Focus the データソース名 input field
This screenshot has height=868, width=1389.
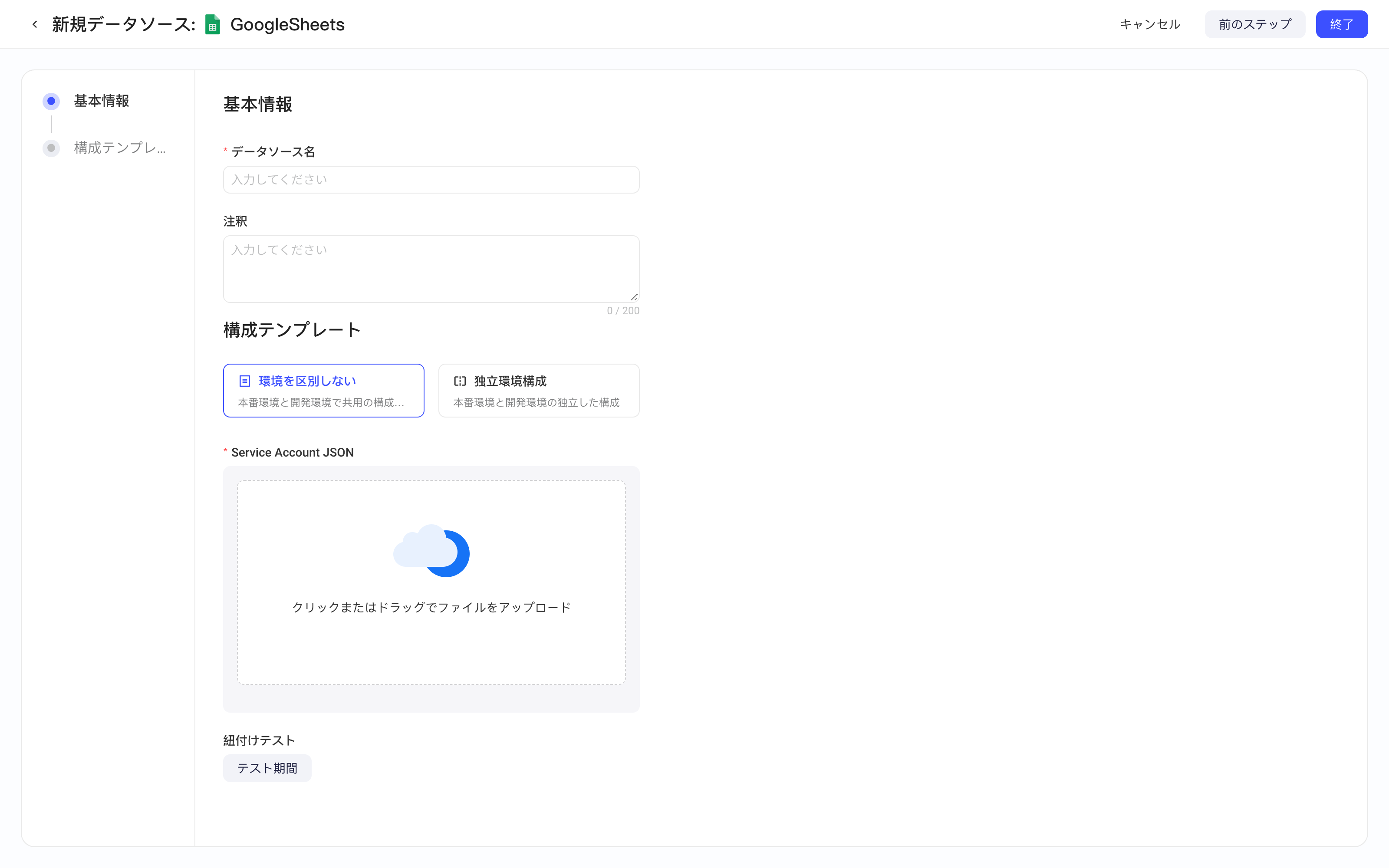[x=431, y=180]
